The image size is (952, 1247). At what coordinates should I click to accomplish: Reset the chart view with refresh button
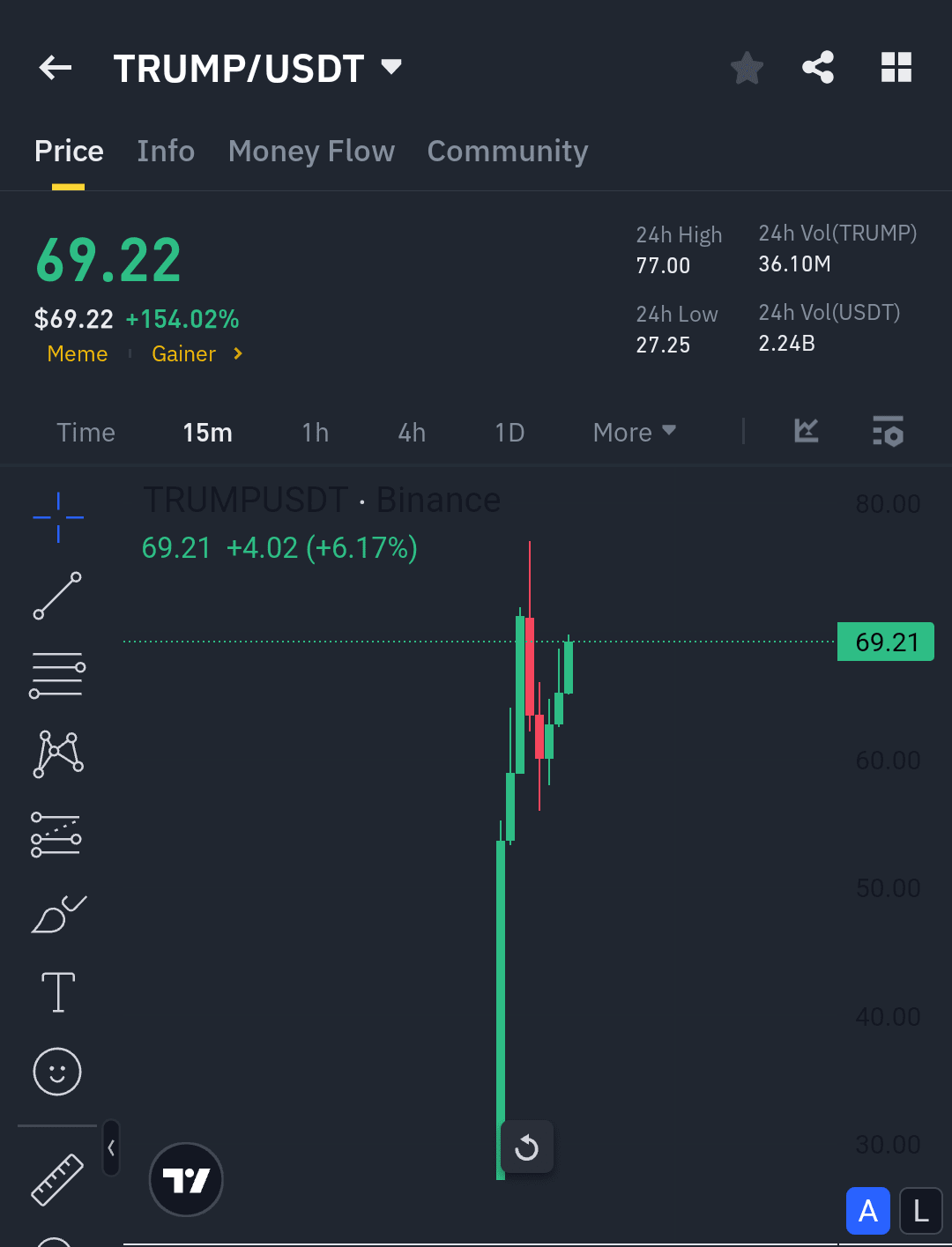coord(526,1147)
